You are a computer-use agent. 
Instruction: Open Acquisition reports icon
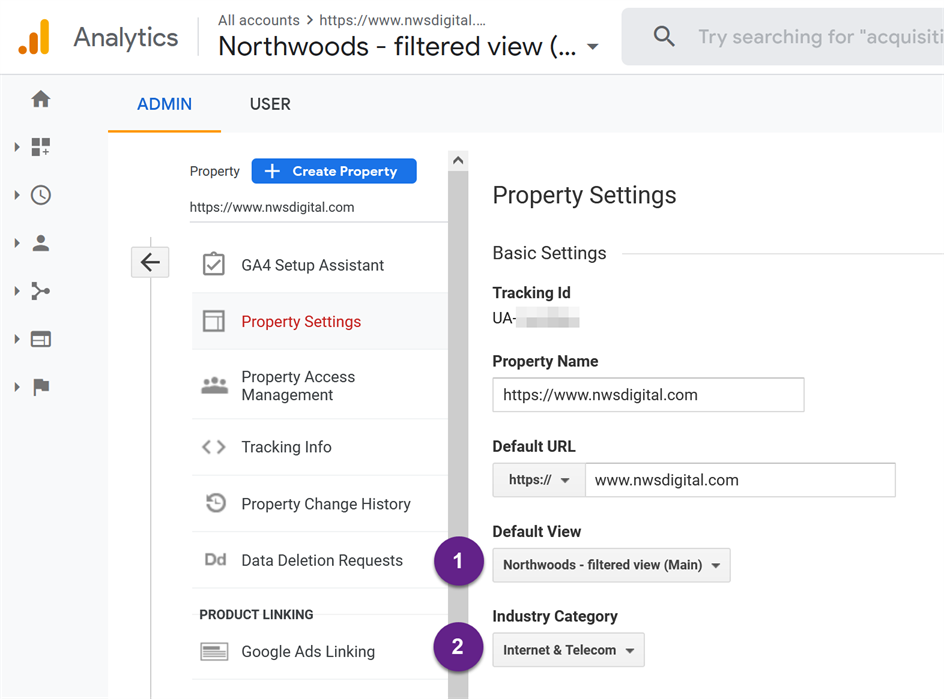pyautogui.click(x=40, y=291)
